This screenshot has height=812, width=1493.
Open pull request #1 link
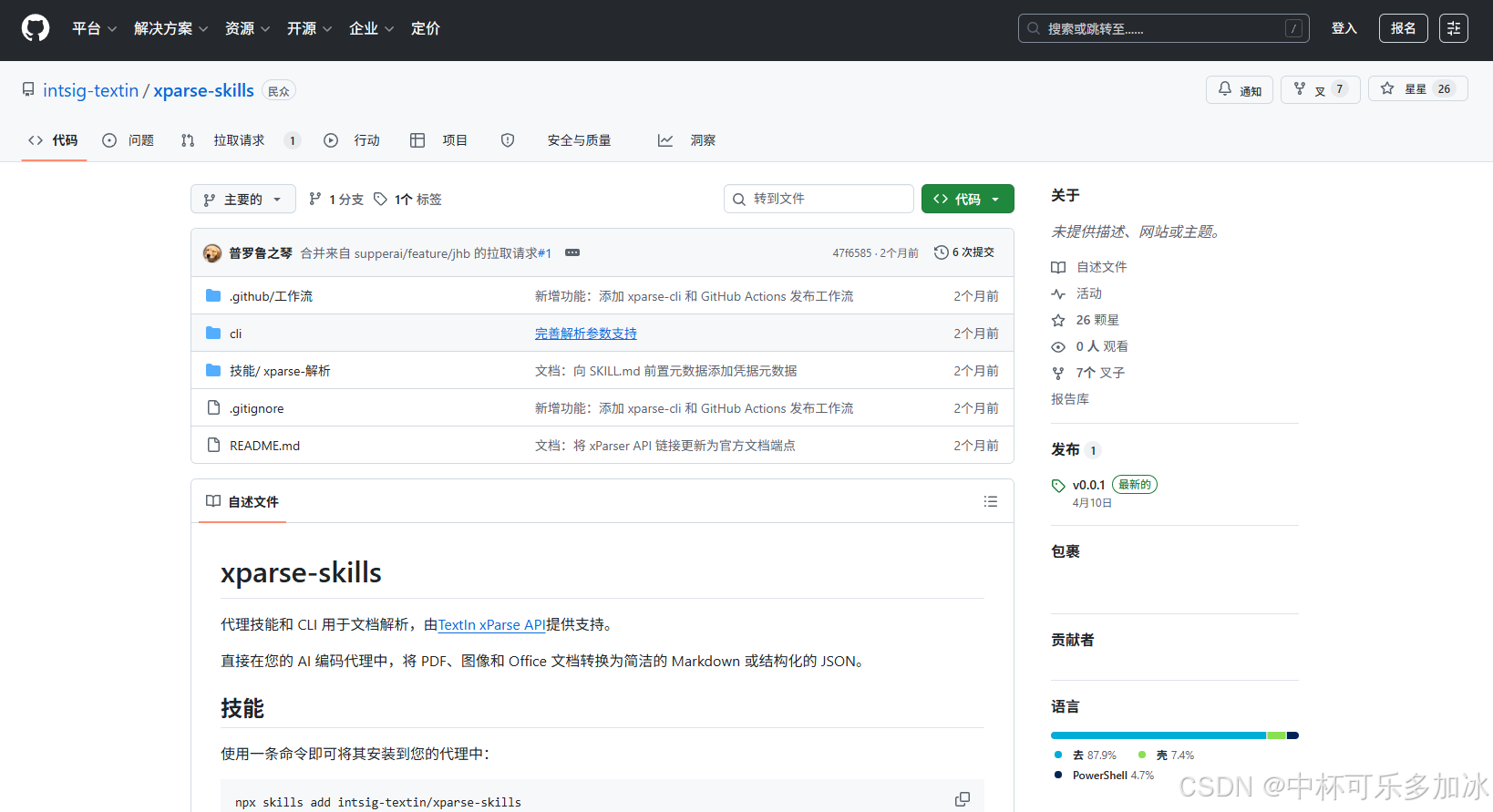(544, 252)
